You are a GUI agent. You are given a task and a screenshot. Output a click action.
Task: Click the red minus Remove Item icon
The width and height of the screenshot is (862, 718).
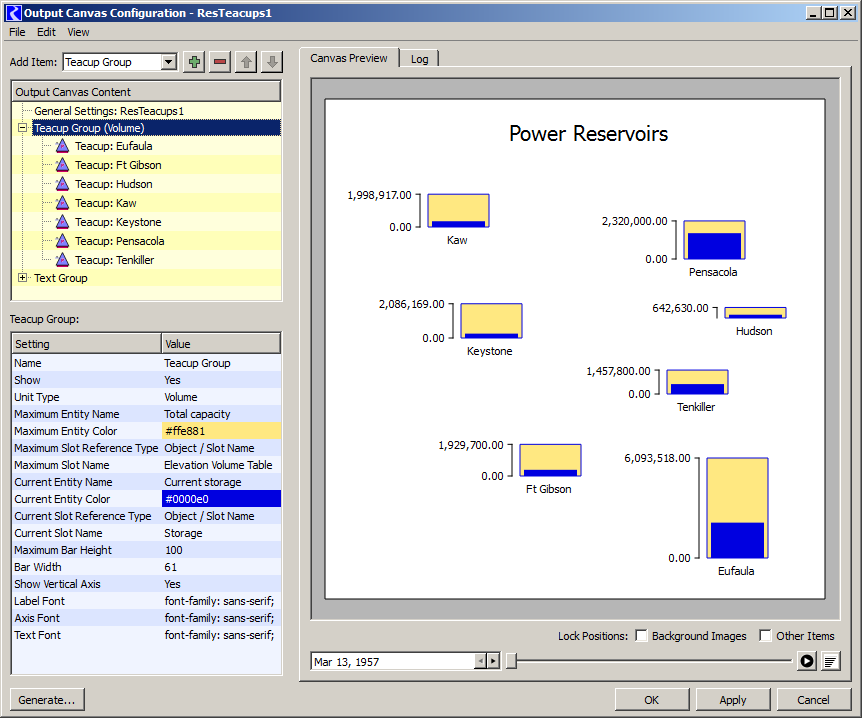tap(220, 62)
